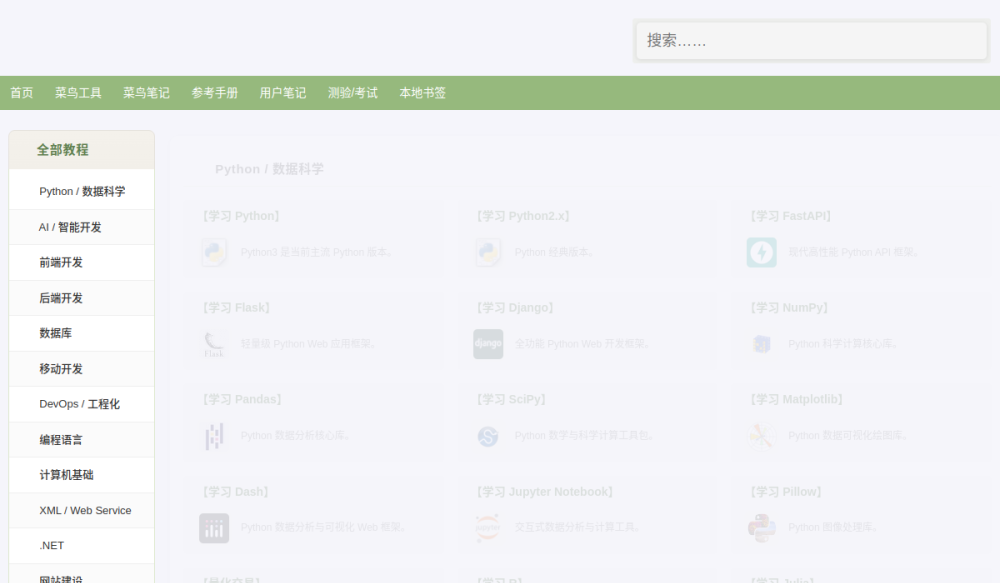The height and width of the screenshot is (583, 1000).
Task: Click description Python 经典版本
Action: [x=555, y=252]
